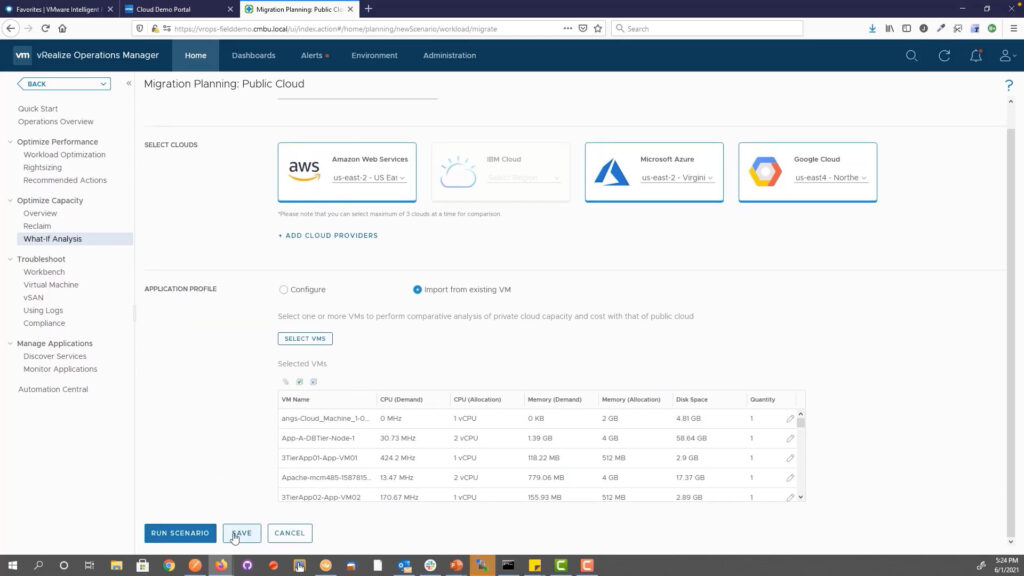Open the Firefox downloads icon
This screenshot has width=1024, height=576.
[872, 29]
